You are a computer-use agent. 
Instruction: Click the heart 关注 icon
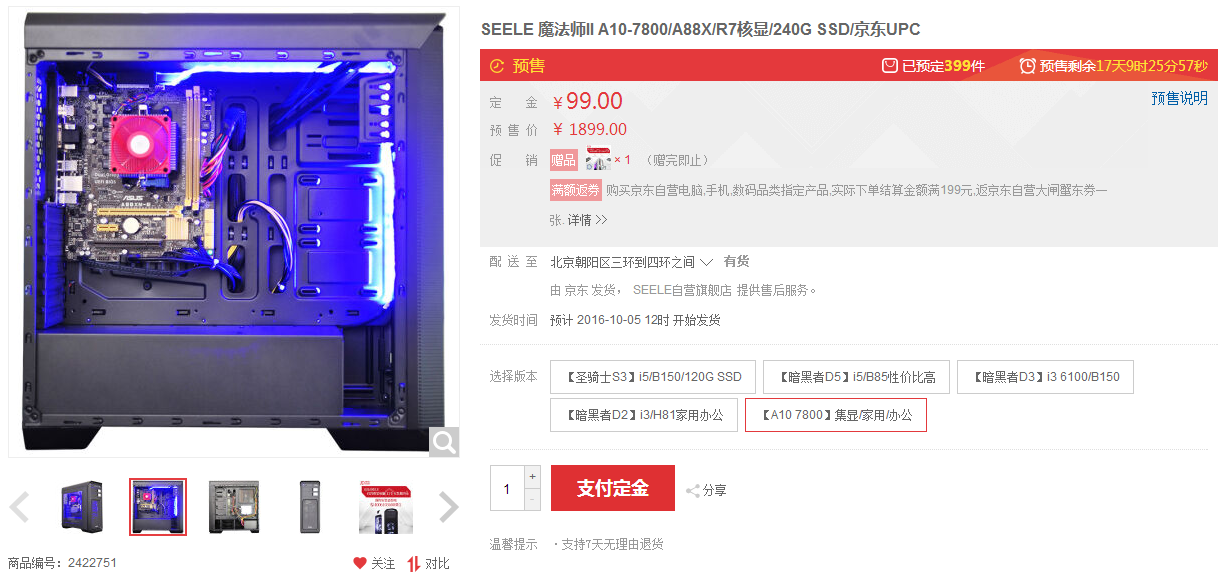point(360,564)
